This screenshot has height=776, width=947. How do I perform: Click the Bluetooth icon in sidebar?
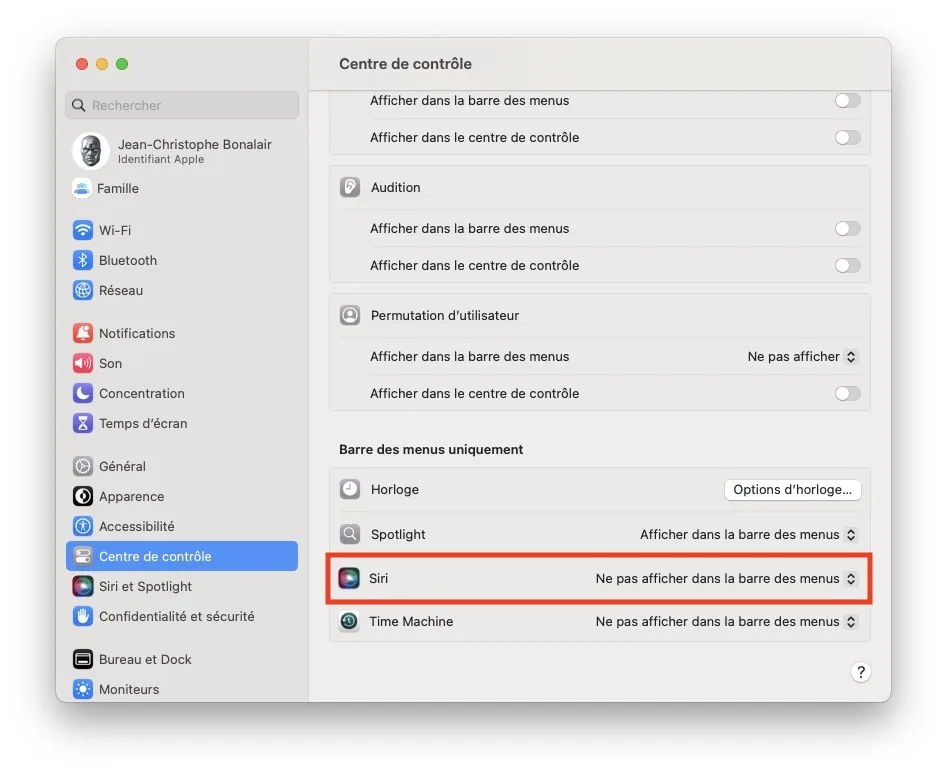pos(83,260)
